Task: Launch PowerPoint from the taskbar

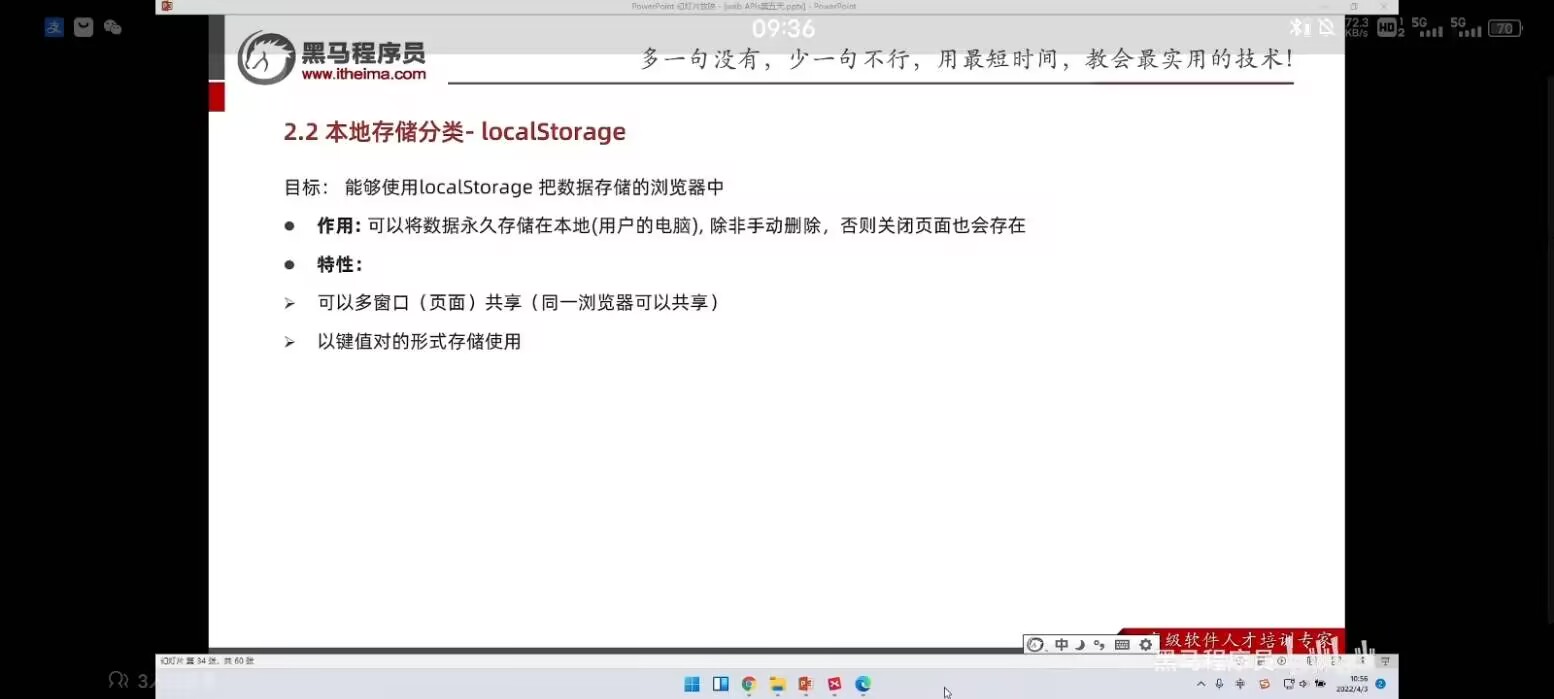Action: (806, 684)
